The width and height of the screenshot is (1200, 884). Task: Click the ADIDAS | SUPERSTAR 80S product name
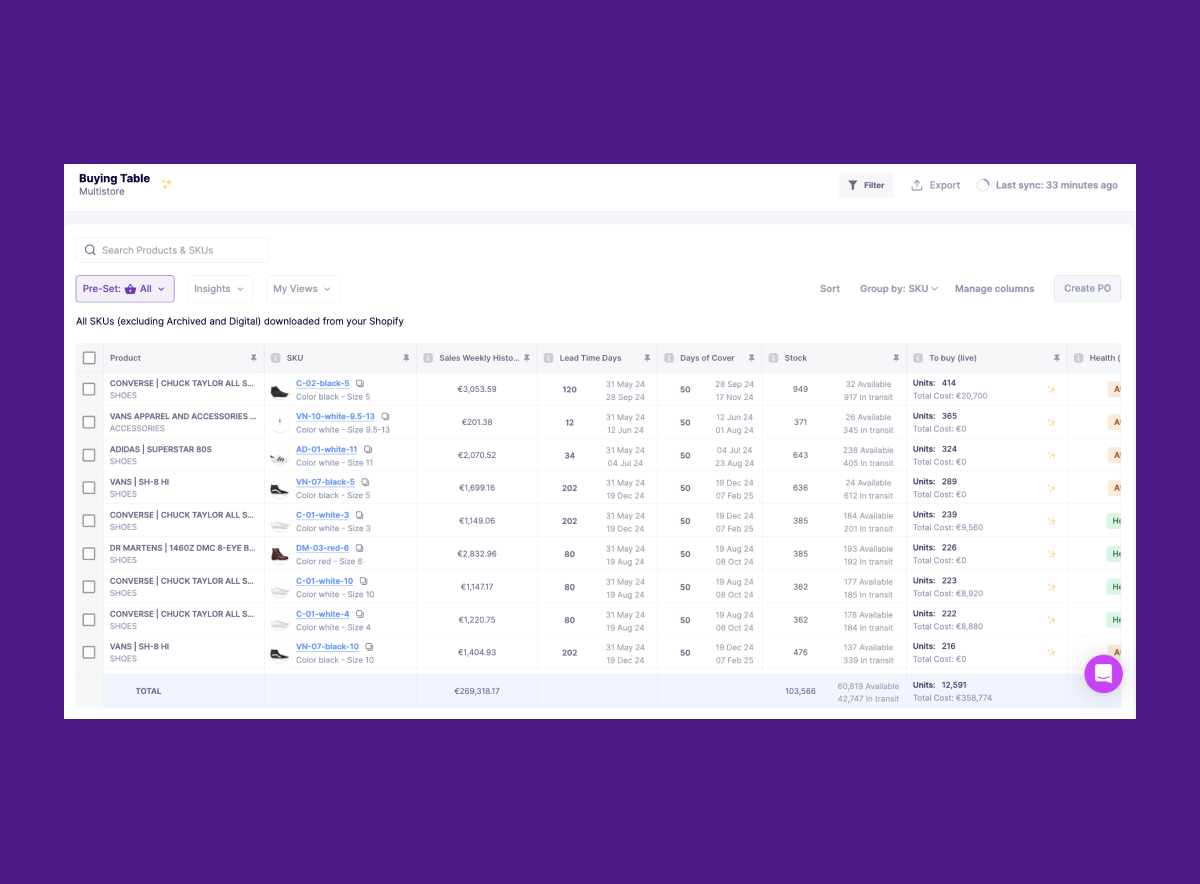coord(161,449)
